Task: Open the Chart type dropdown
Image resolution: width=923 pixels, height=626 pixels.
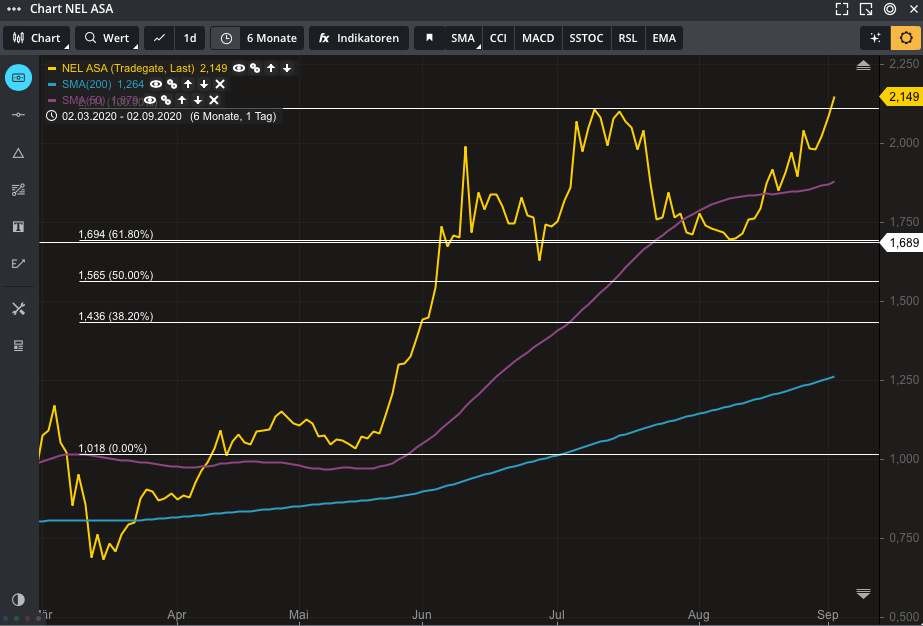Action: [36, 39]
